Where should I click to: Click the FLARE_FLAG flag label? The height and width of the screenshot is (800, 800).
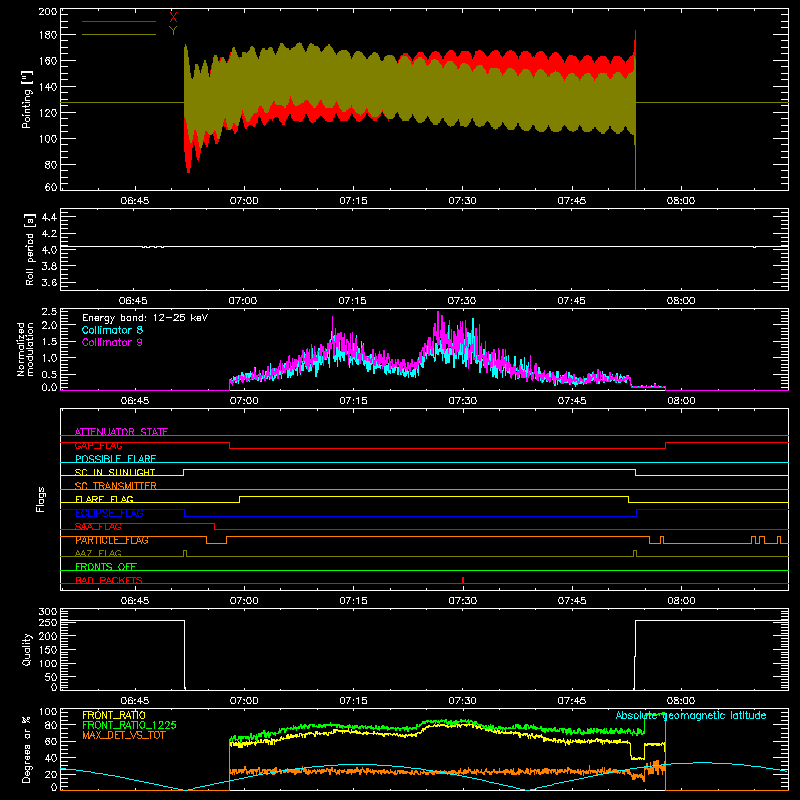(104, 499)
